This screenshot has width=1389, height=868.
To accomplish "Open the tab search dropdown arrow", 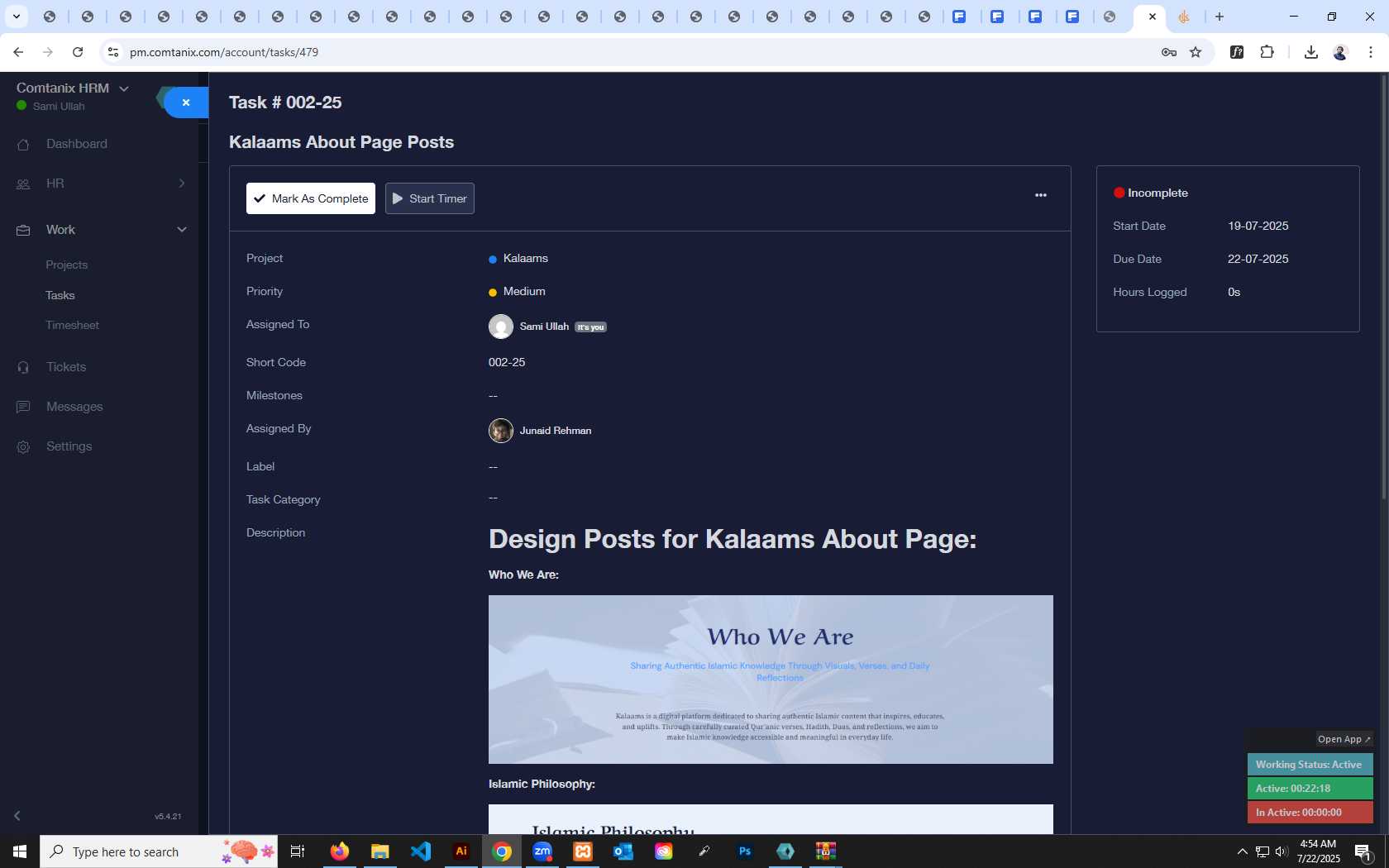I will pos(16,17).
